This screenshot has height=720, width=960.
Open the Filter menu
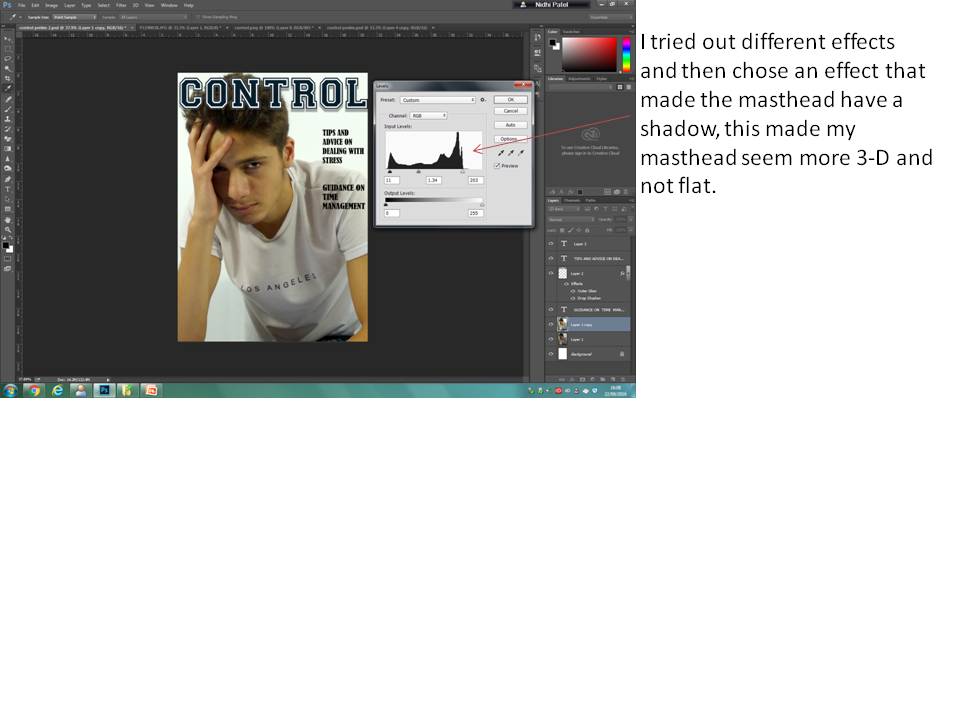(x=121, y=5)
